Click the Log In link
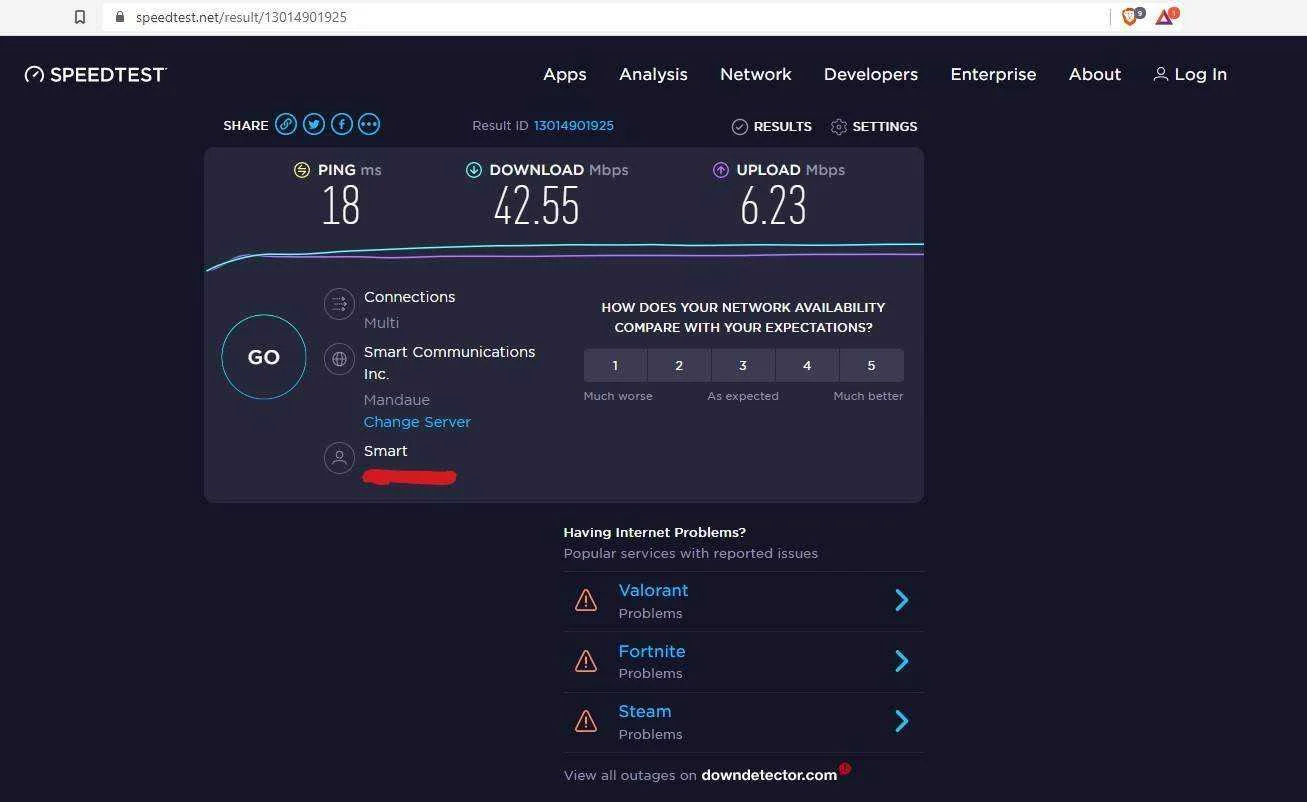 [1200, 74]
